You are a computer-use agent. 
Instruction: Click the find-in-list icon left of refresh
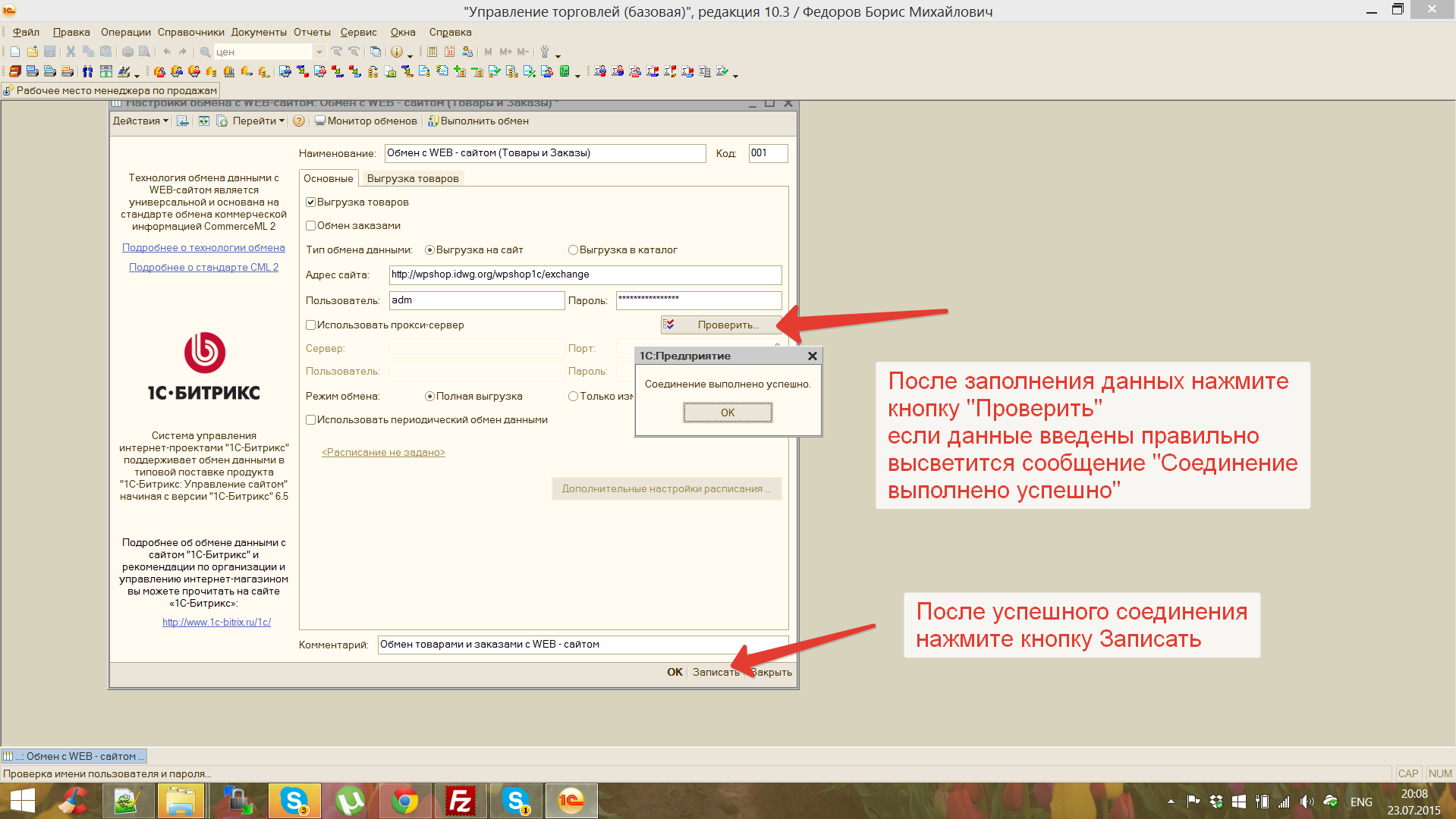click(x=183, y=121)
